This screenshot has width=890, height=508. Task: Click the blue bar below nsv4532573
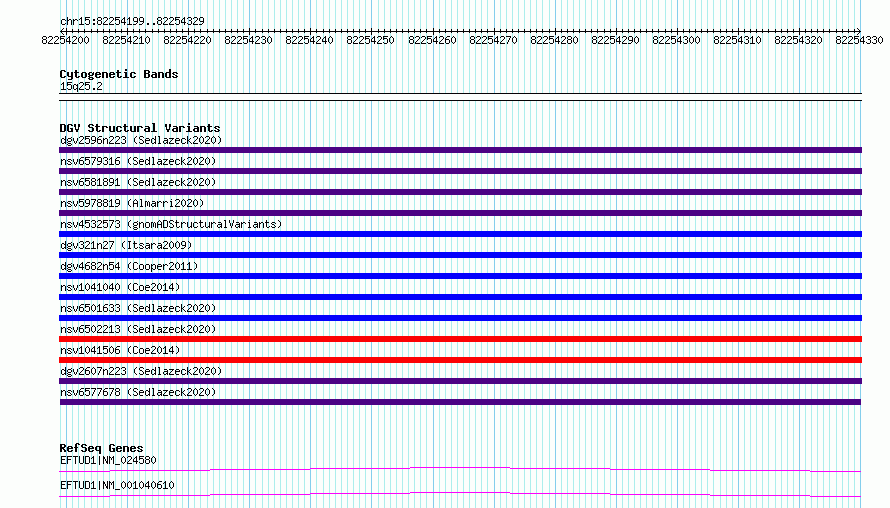point(460,234)
